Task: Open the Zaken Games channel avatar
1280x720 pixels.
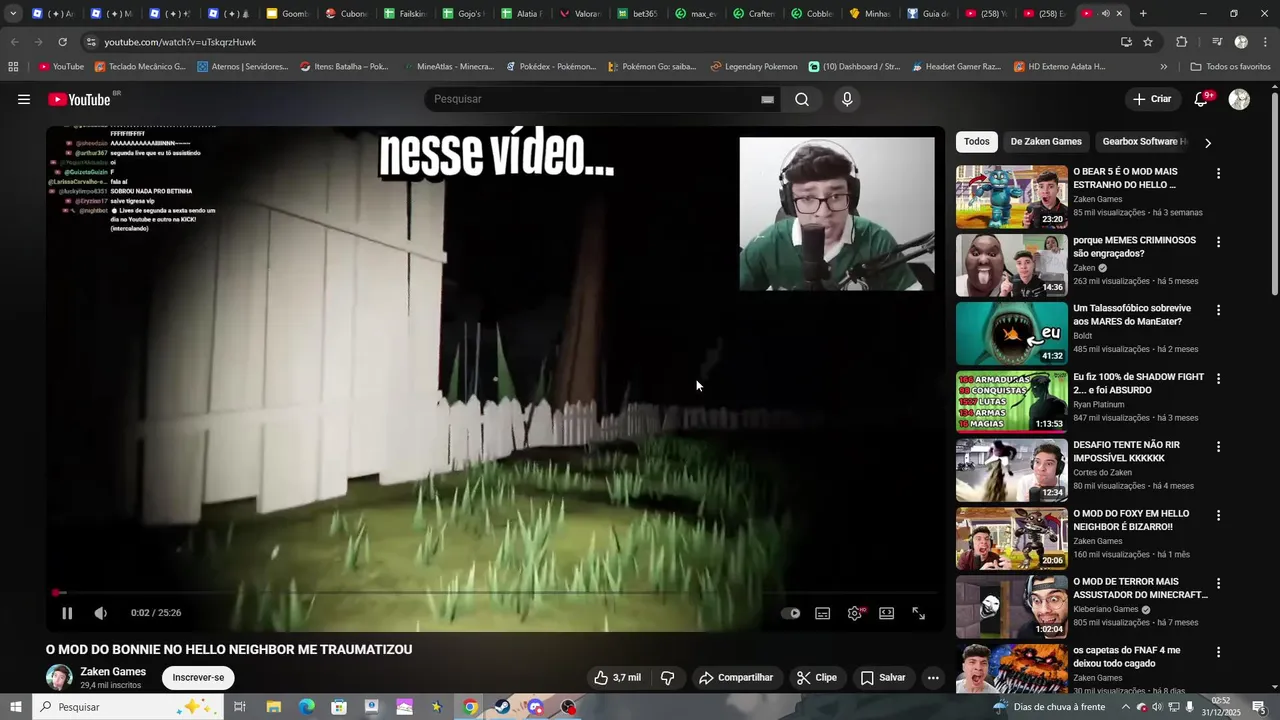Action: (x=59, y=677)
